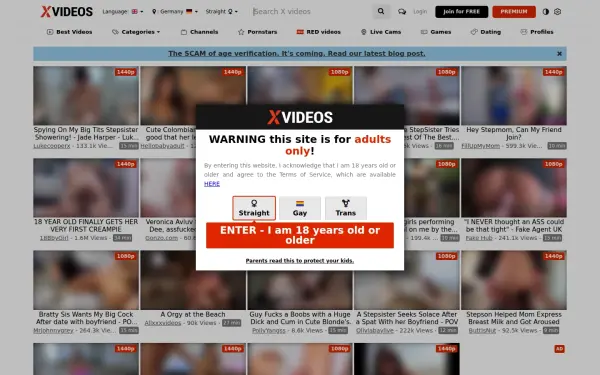This screenshot has width=600, height=375.
Task: Click the HERE Terms of Service link
Action: pos(212,184)
